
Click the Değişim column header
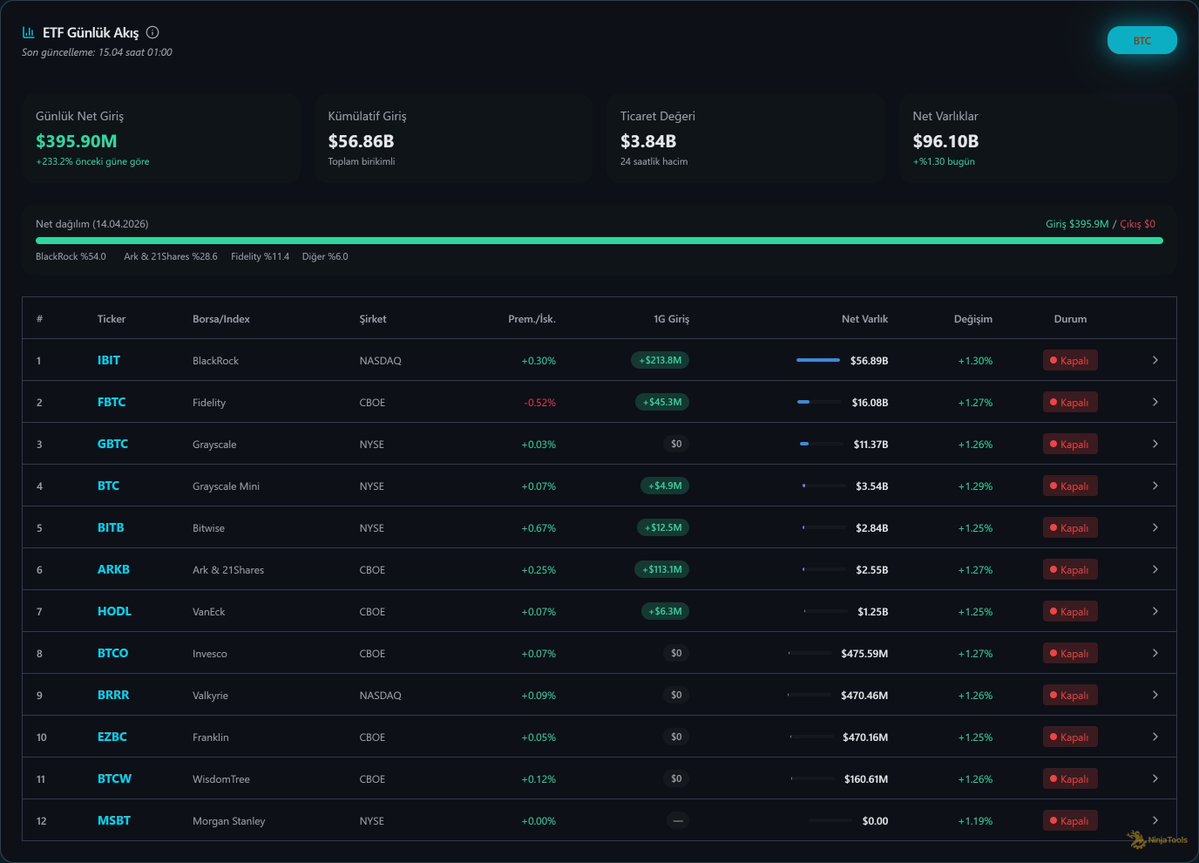(x=972, y=319)
